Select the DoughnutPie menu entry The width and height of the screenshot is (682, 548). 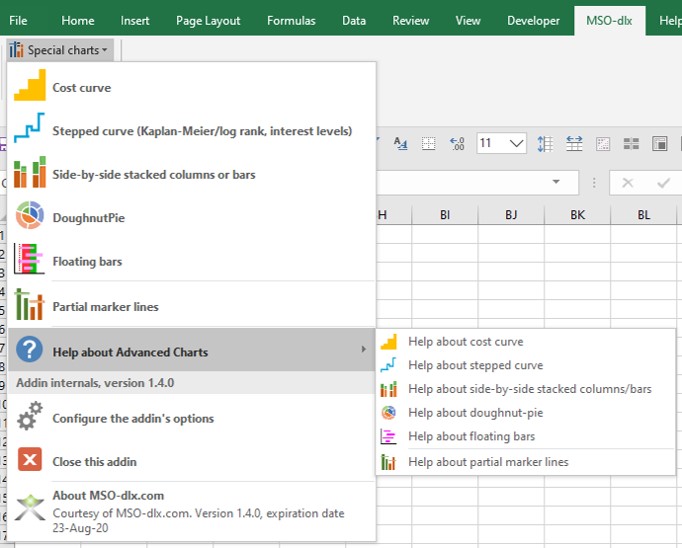point(191,216)
